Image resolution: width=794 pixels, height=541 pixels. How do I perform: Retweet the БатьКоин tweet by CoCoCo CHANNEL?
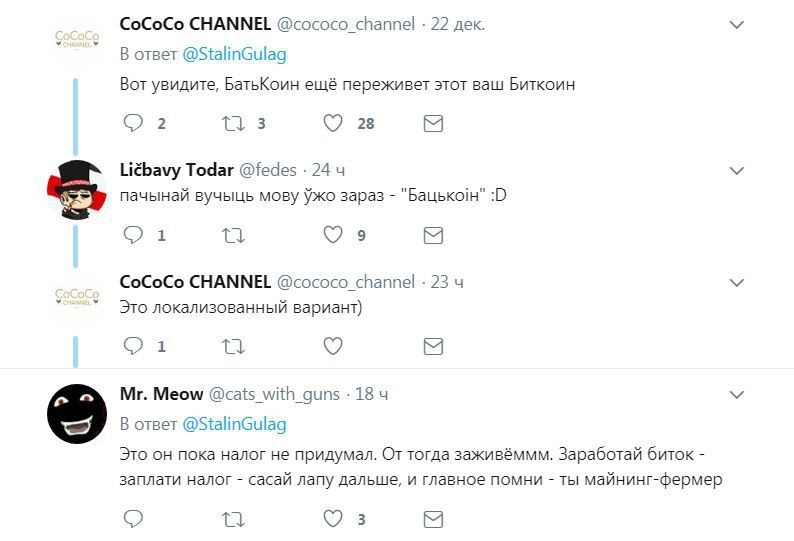(x=232, y=123)
